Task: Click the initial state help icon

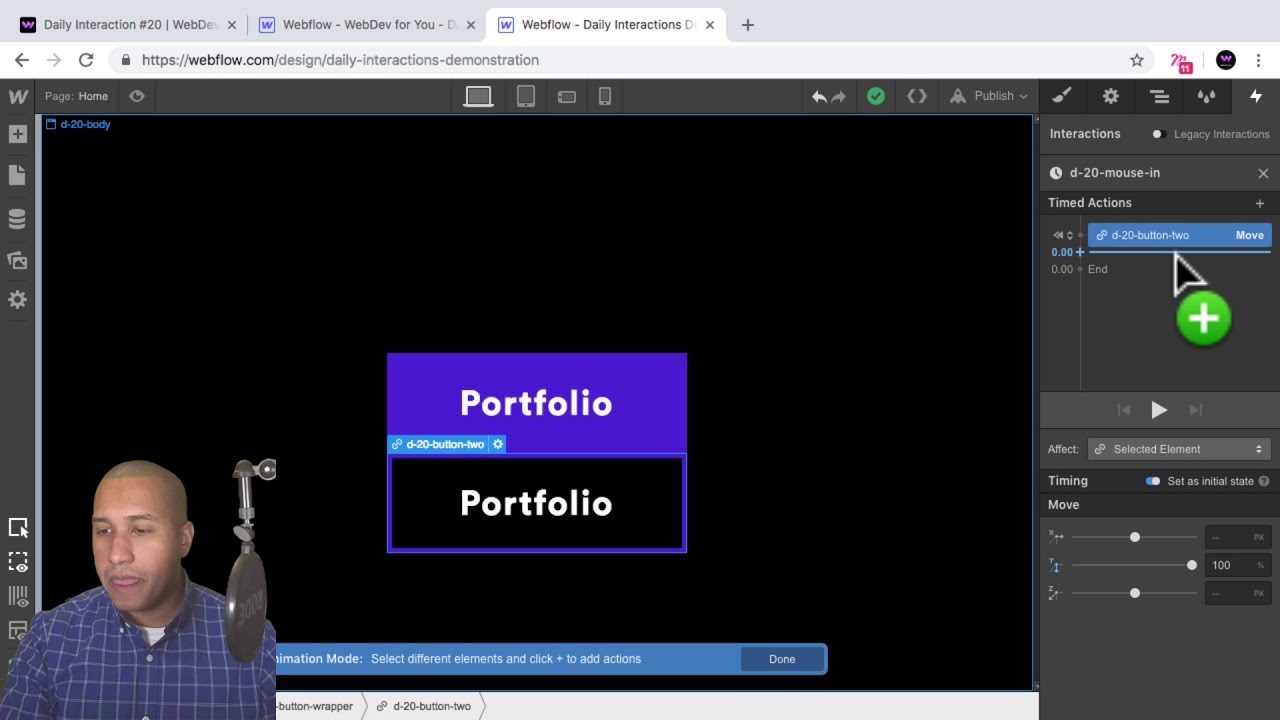Action: click(1264, 481)
